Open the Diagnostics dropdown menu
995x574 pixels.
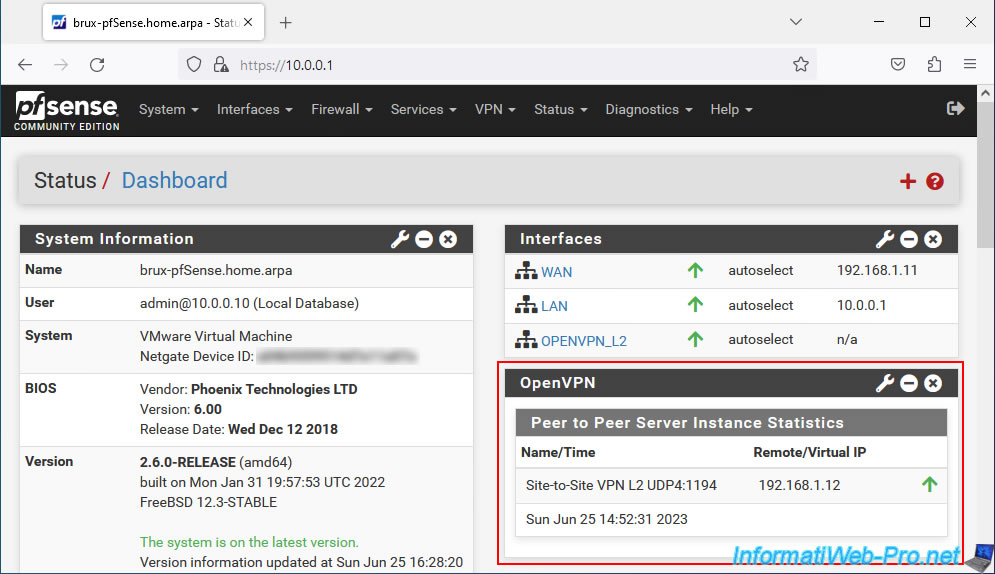click(x=649, y=110)
